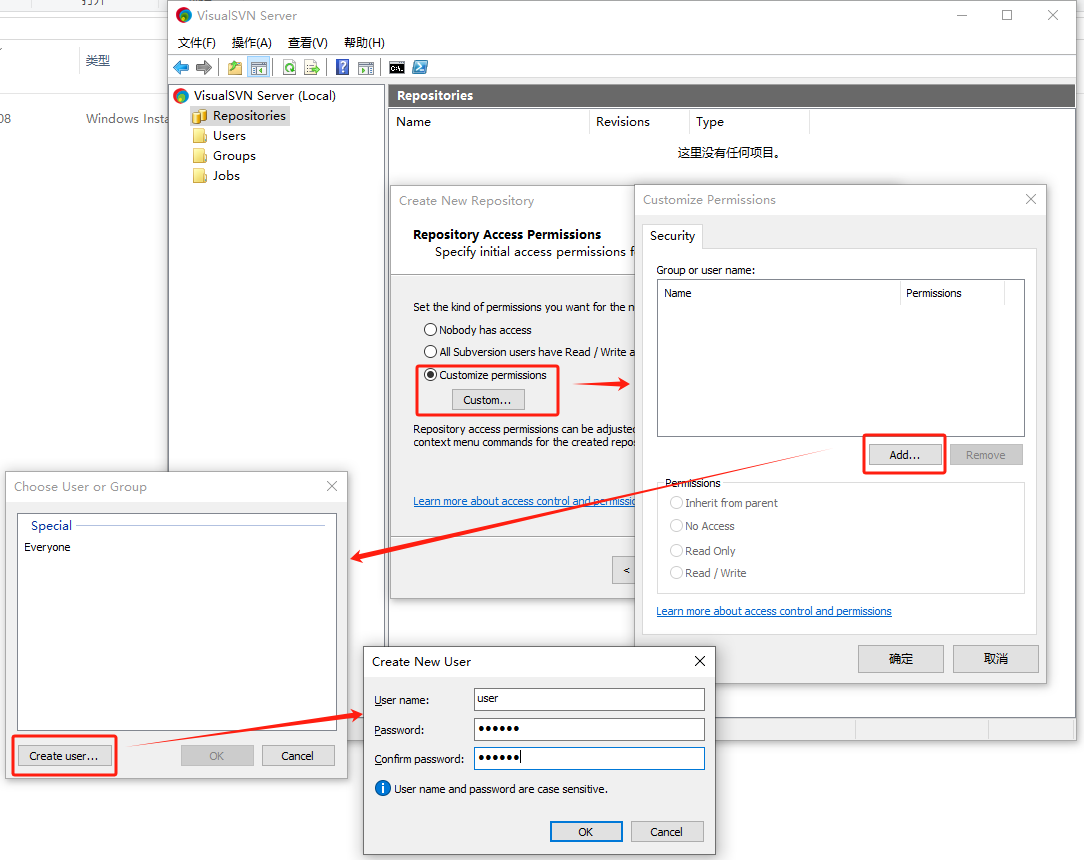Sort by Revisions column header

pos(639,122)
